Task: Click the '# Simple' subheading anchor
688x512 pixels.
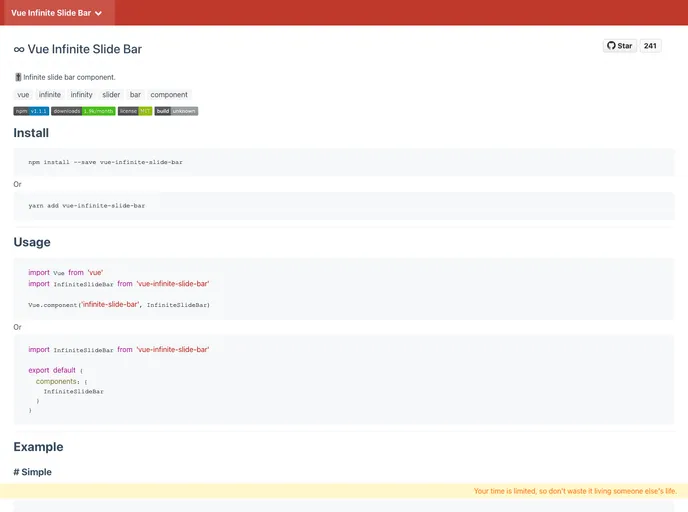Action: tap(32, 472)
